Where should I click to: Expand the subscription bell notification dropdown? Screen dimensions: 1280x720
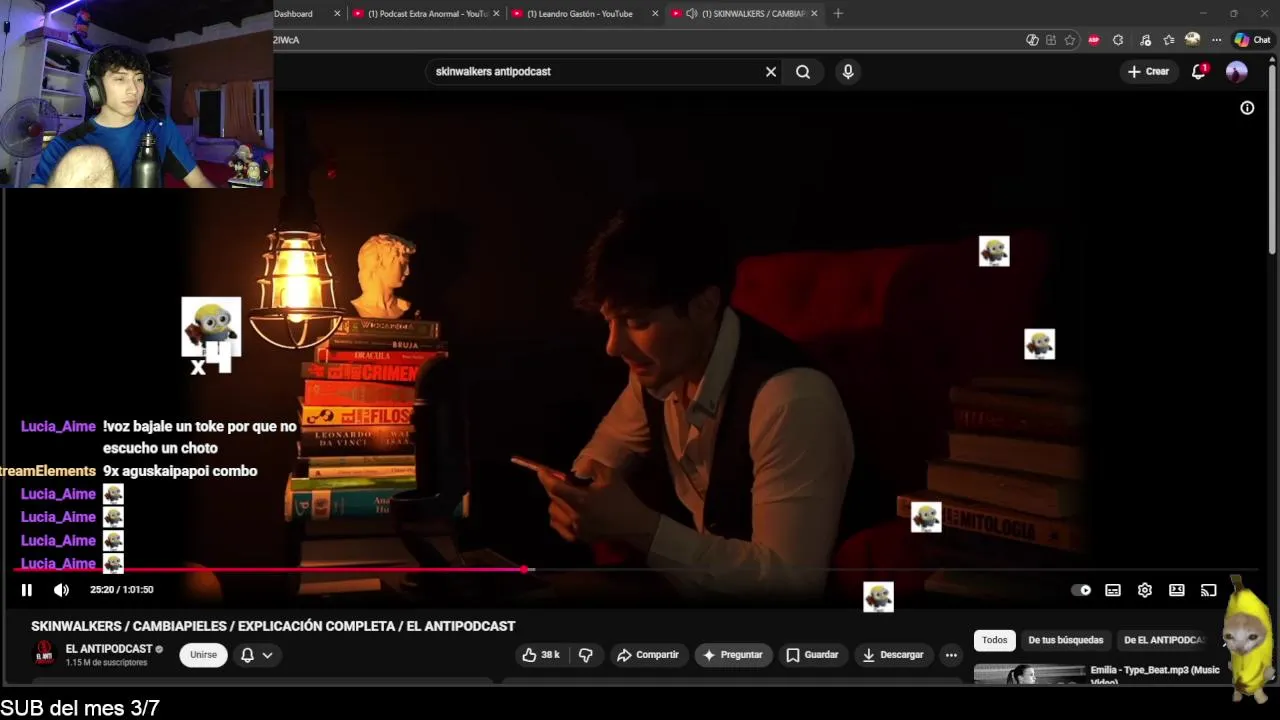pyautogui.click(x=256, y=655)
